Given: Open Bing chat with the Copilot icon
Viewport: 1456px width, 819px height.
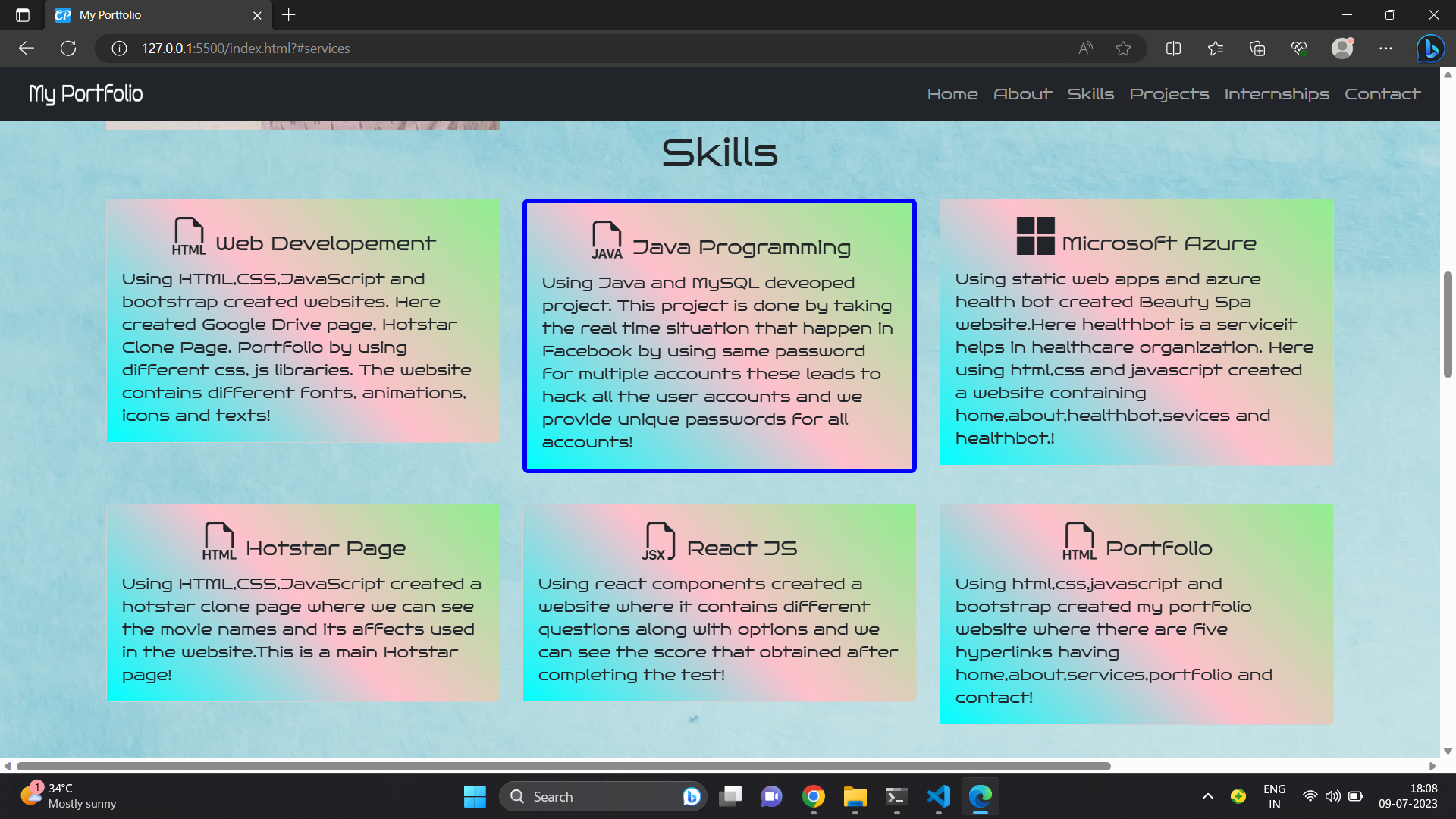Looking at the screenshot, I should pyautogui.click(x=1430, y=48).
